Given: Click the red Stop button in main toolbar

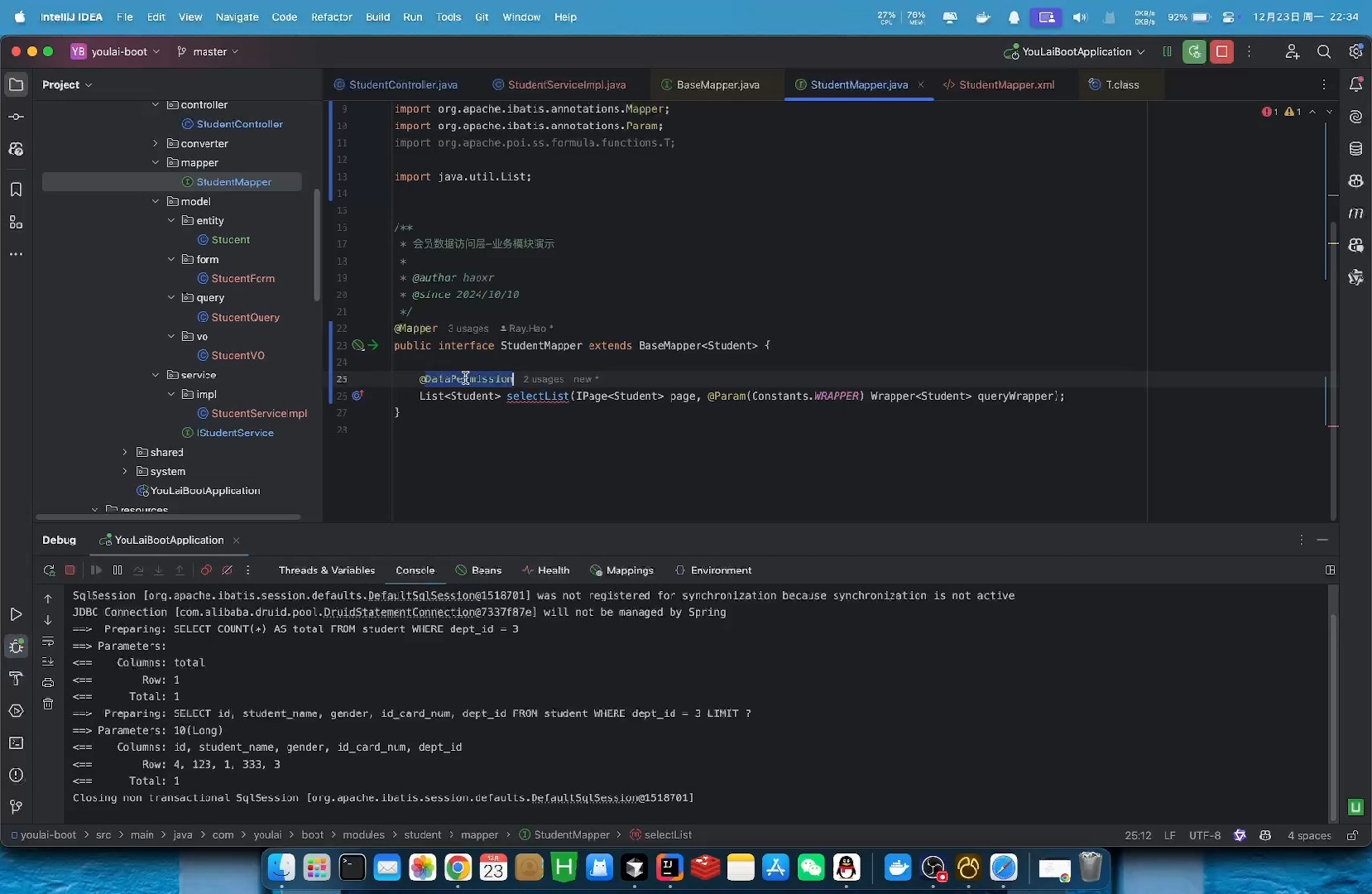Looking at the screenshot, I should [1222, 51].
